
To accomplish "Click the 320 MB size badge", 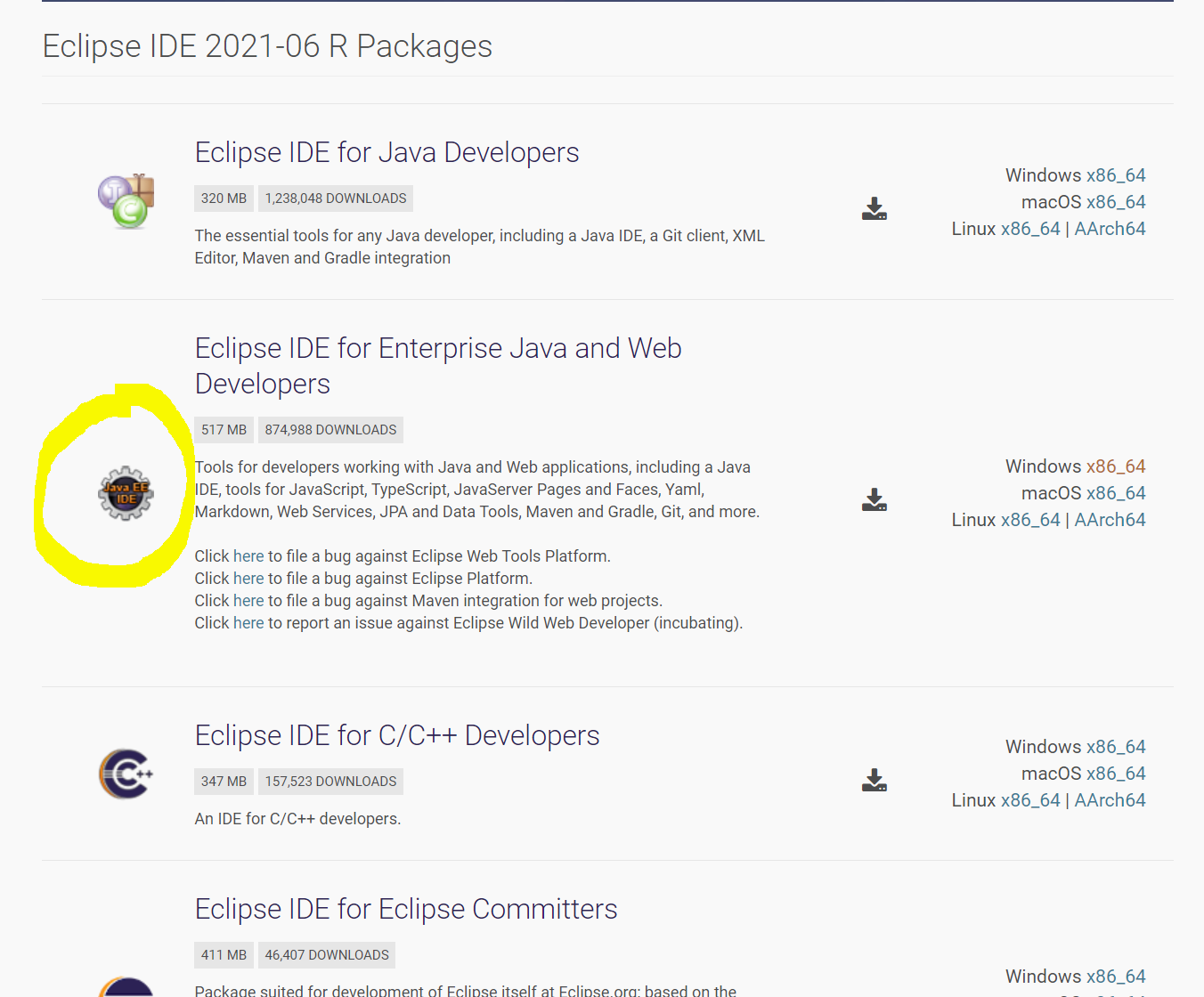I will click(224, 199).
